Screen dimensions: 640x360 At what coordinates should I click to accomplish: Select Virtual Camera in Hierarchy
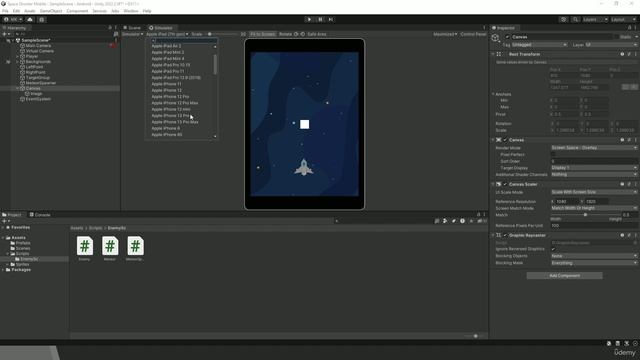point(40,51)
